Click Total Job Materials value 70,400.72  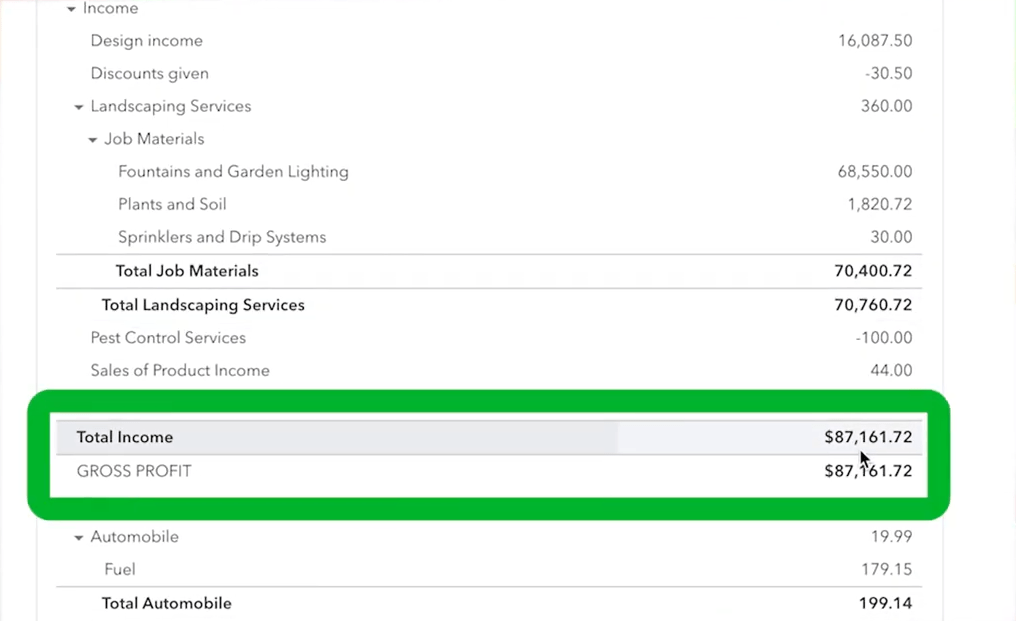[x=873, y=271]
